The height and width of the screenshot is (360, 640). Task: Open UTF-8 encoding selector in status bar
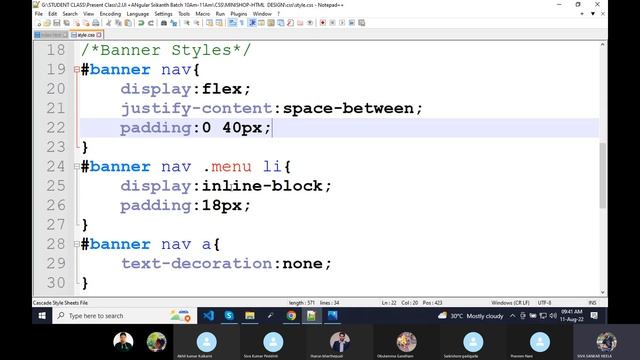[x=544, y=303]
